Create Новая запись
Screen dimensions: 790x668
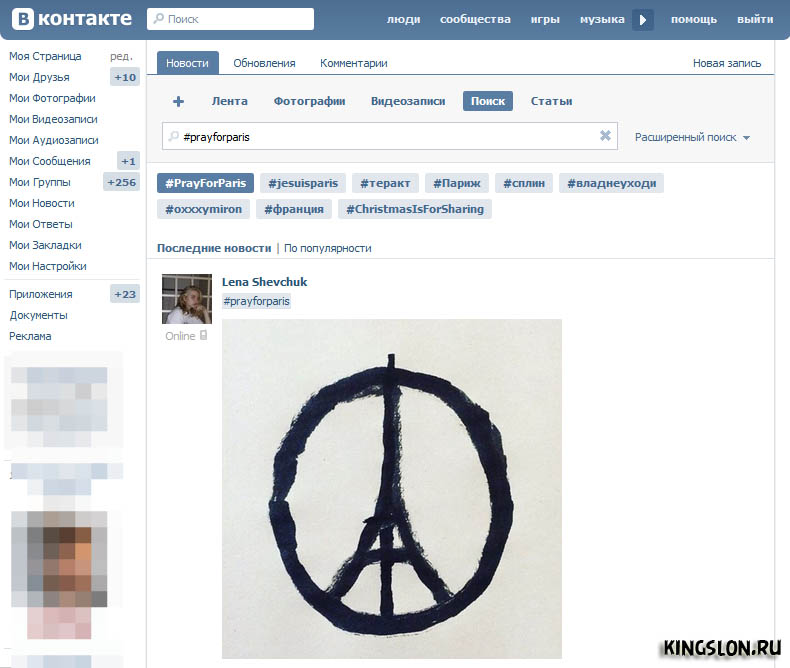[727, 63]
